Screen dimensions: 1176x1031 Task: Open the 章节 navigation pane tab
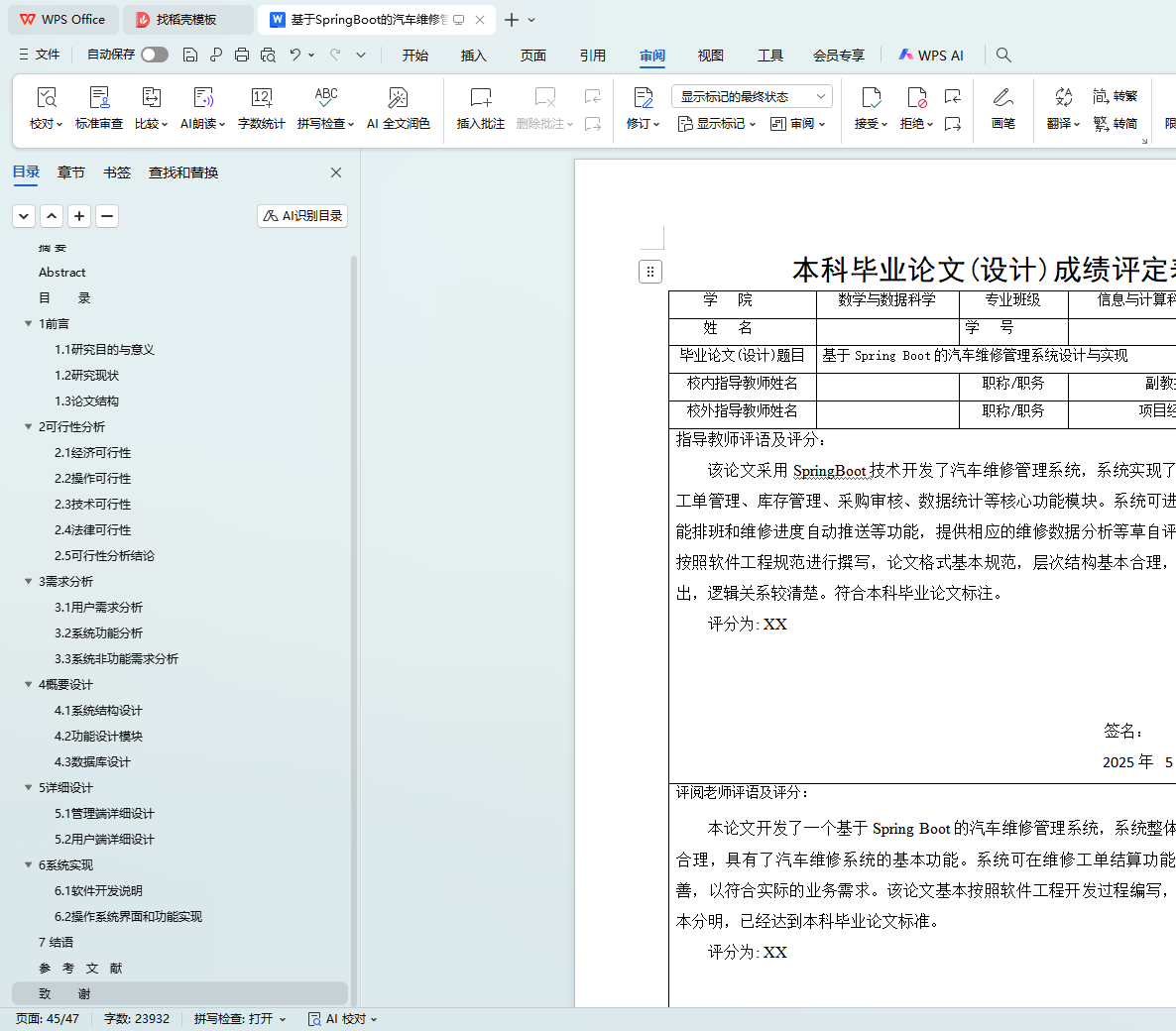[71, 172]
